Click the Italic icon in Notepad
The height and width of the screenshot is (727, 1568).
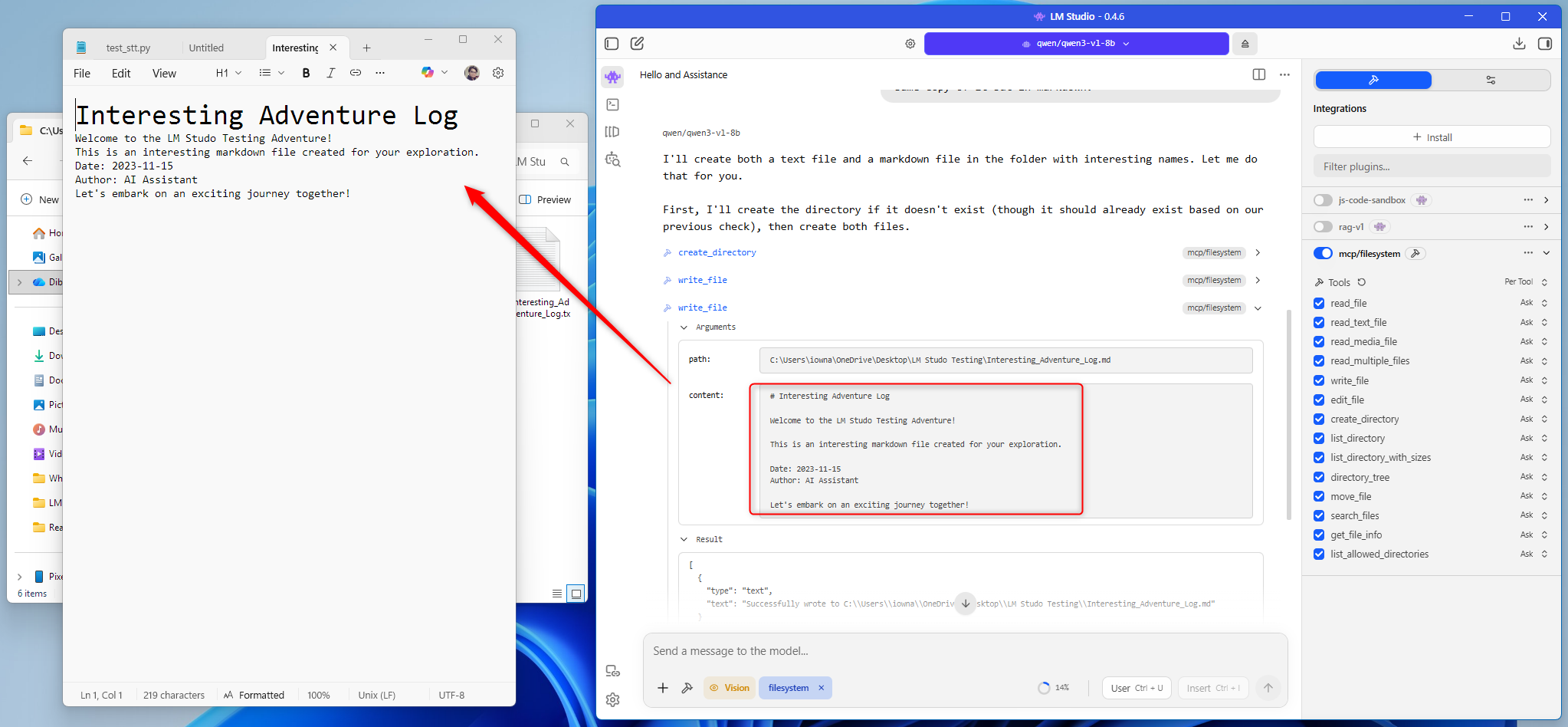click(330, 73)
